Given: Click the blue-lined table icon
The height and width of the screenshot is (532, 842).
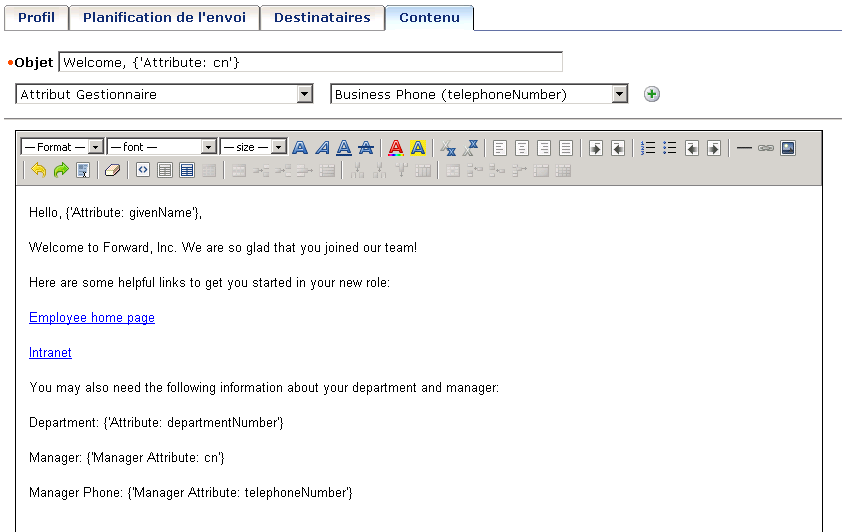Looking at the screenshot, I should pos(187,171).
